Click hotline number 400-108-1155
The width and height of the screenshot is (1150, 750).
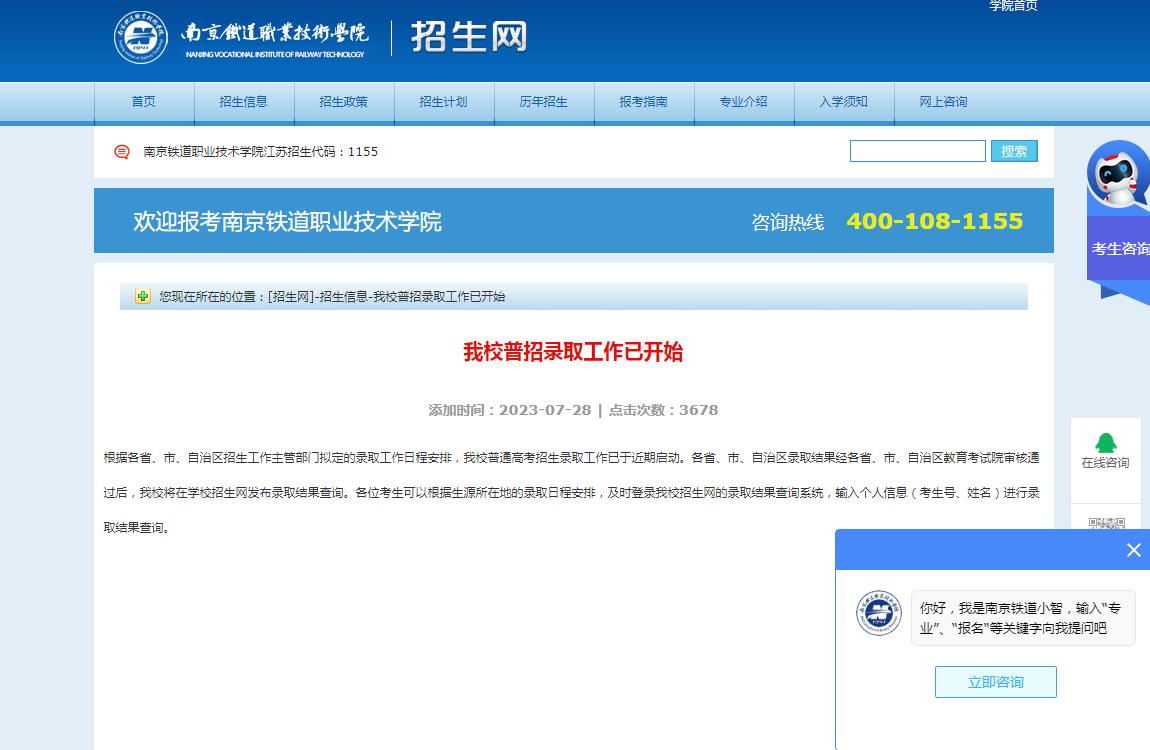coord(934,221)
